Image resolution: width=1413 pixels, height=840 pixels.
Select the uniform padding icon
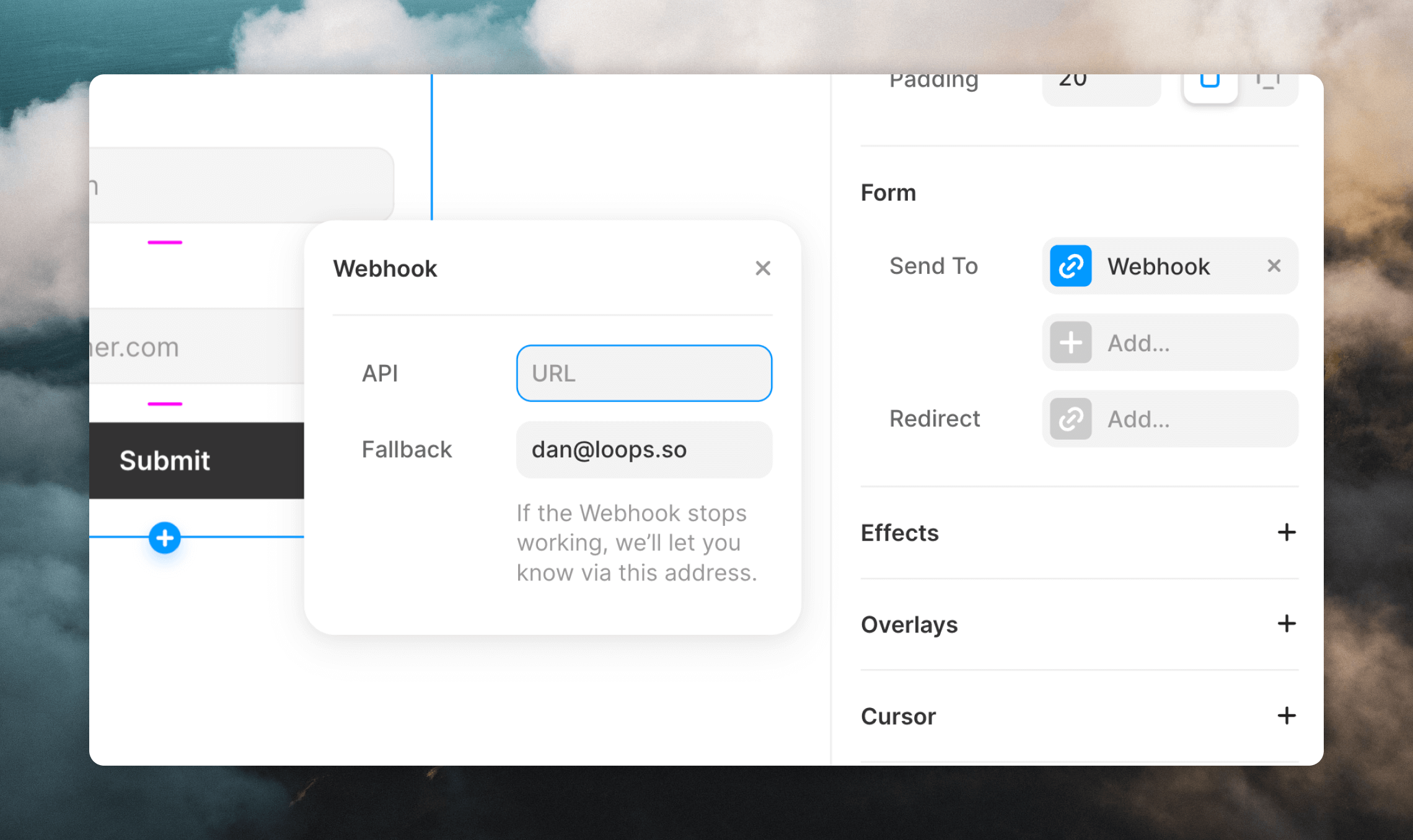tap(1210, 84)
